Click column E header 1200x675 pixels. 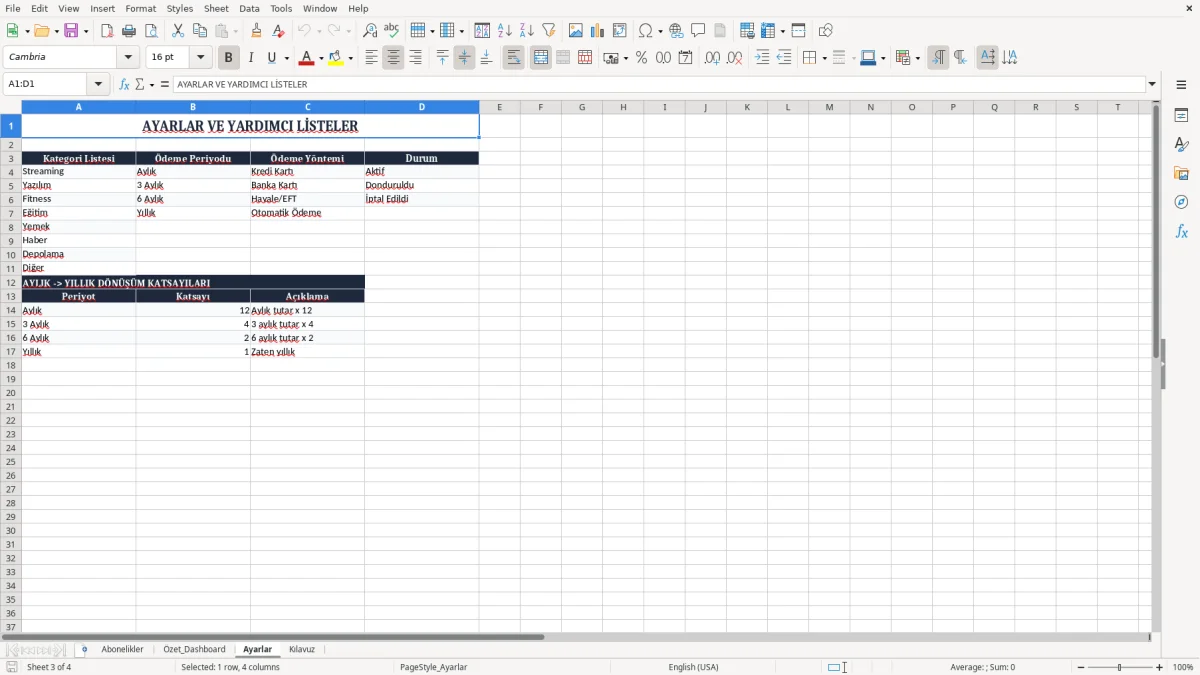[499, 107]
